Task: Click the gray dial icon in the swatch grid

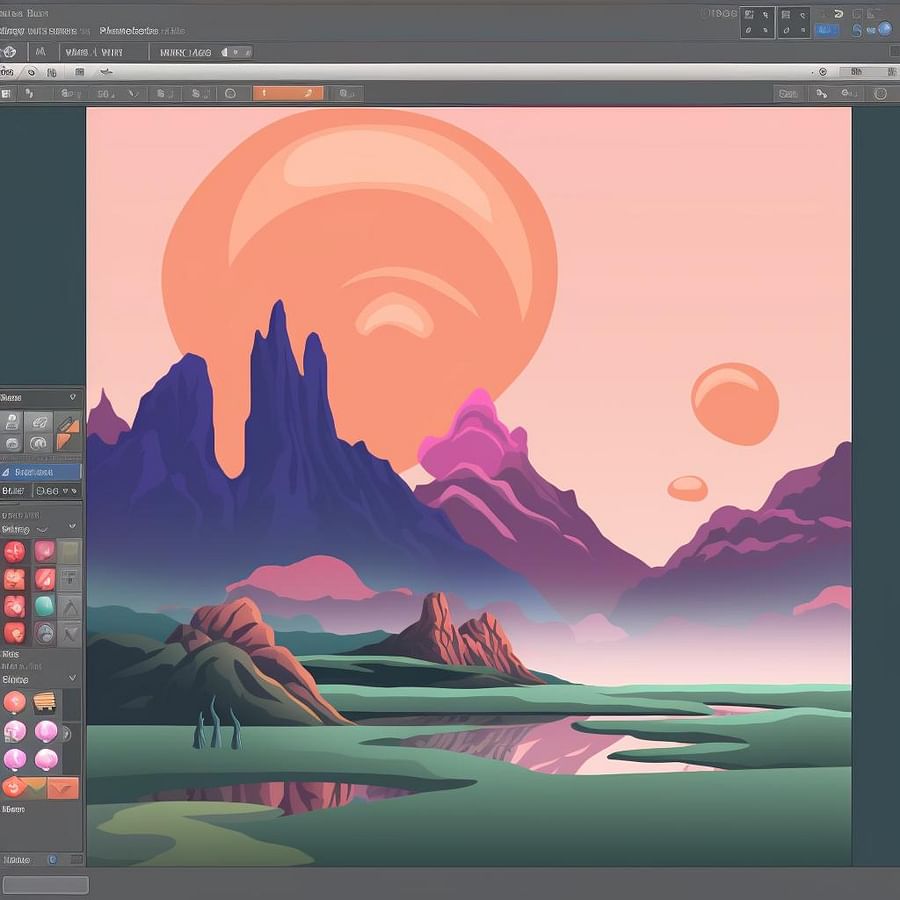Action: click(x=44, y=634)
